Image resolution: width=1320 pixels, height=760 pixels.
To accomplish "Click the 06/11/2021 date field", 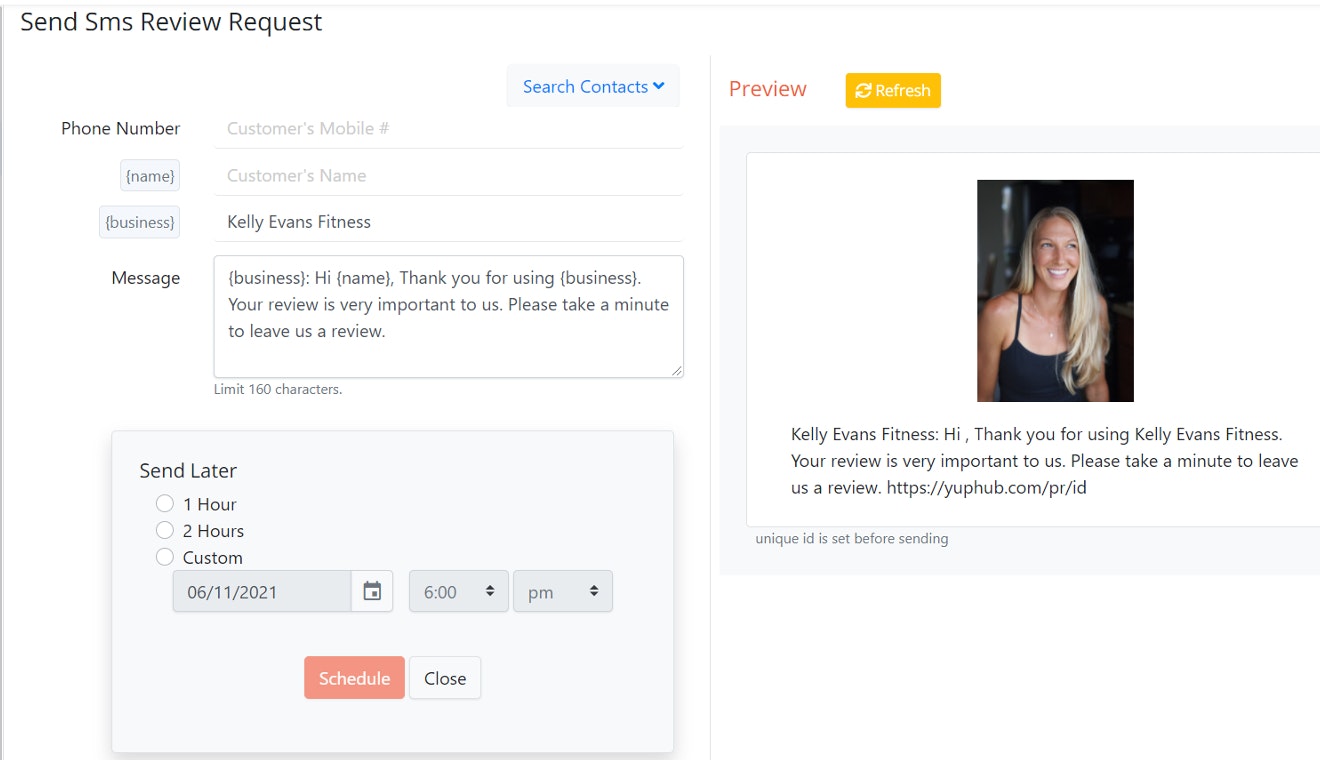I will [x=262, y=591].
